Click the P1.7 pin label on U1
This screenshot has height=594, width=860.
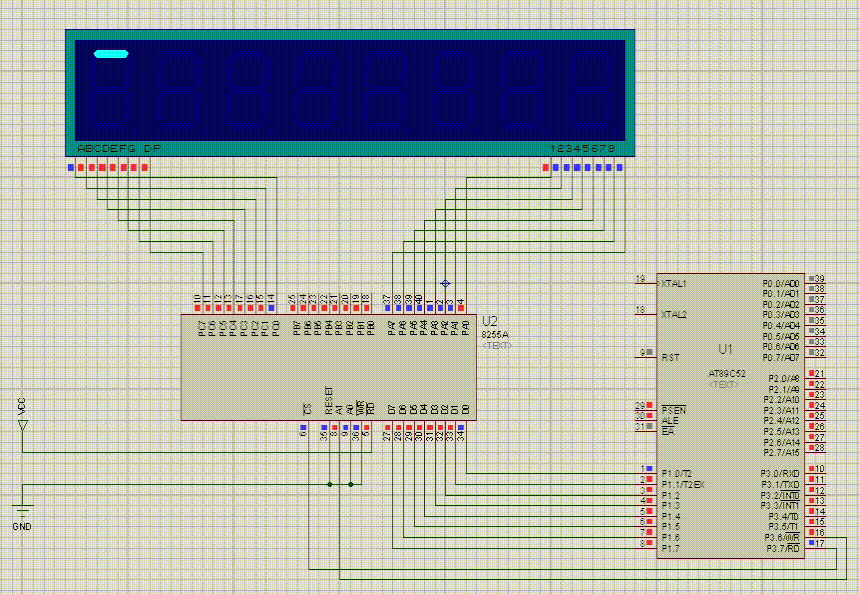[670, 548]
